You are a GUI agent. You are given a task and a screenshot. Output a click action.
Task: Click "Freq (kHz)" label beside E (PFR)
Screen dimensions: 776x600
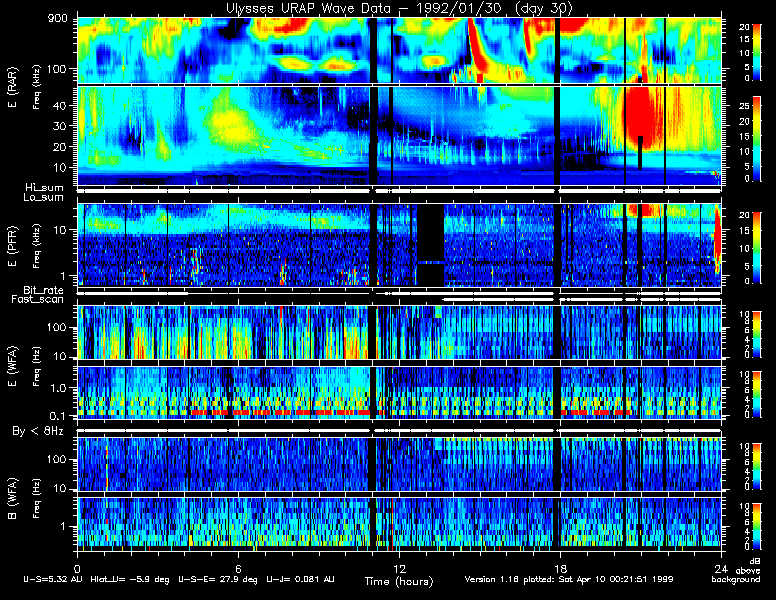point(36,246)
